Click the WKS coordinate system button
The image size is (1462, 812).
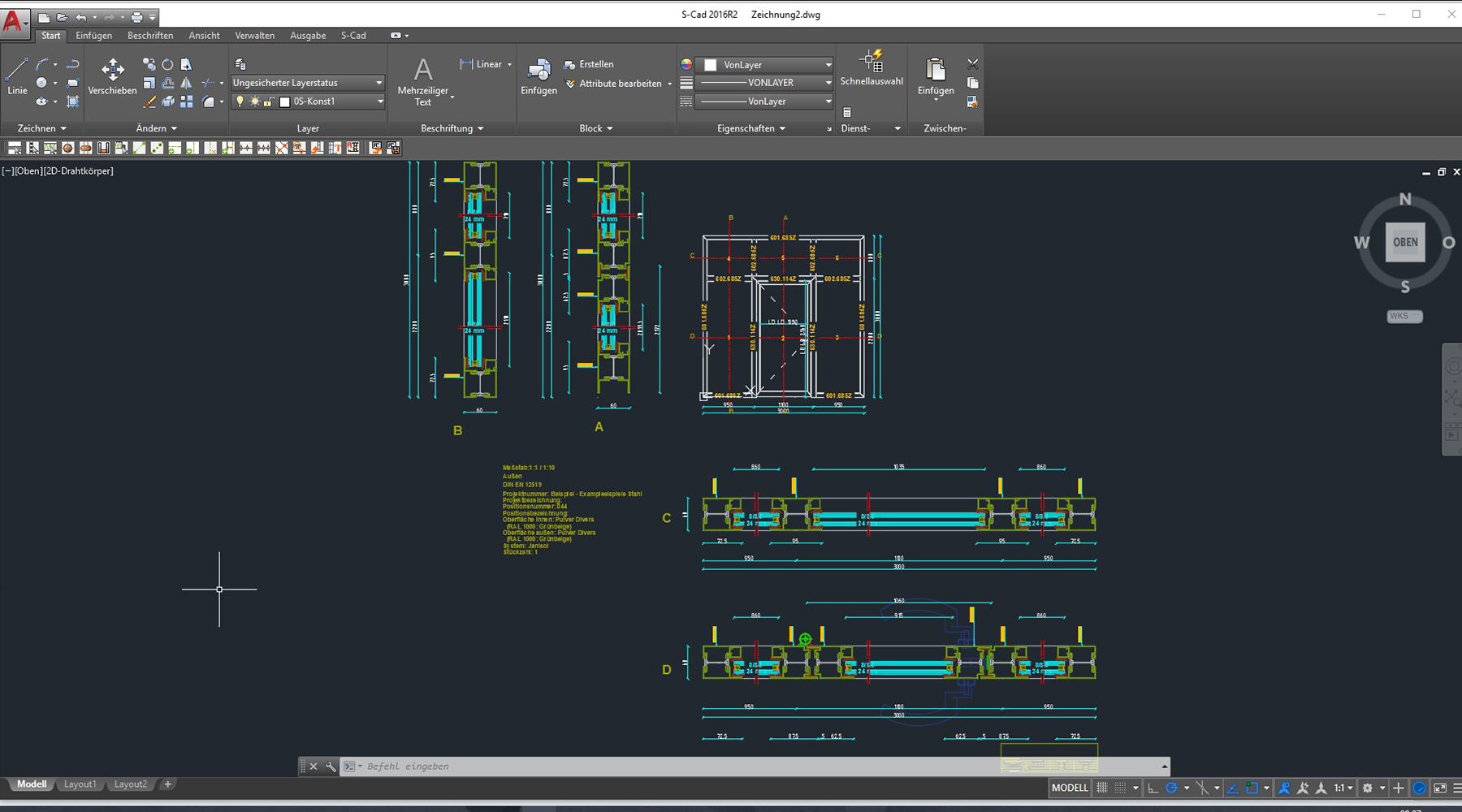[x=1404, y=316]
